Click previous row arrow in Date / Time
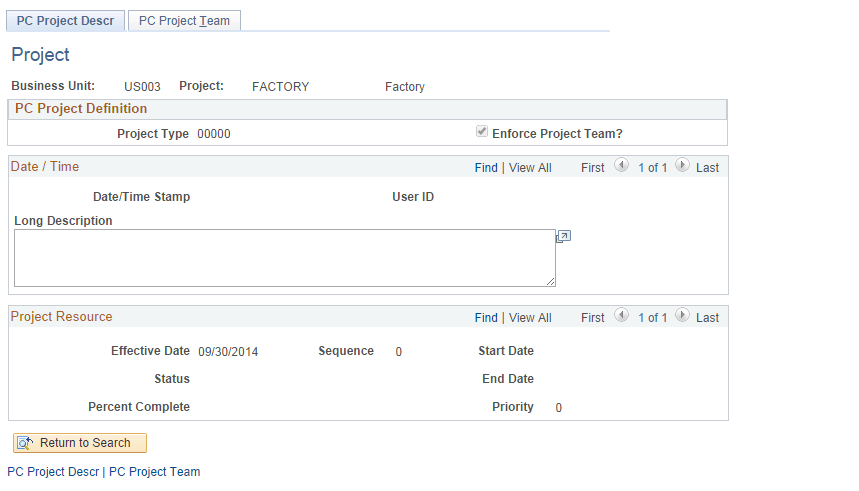The image size is (859, 491). click(621, 166)
